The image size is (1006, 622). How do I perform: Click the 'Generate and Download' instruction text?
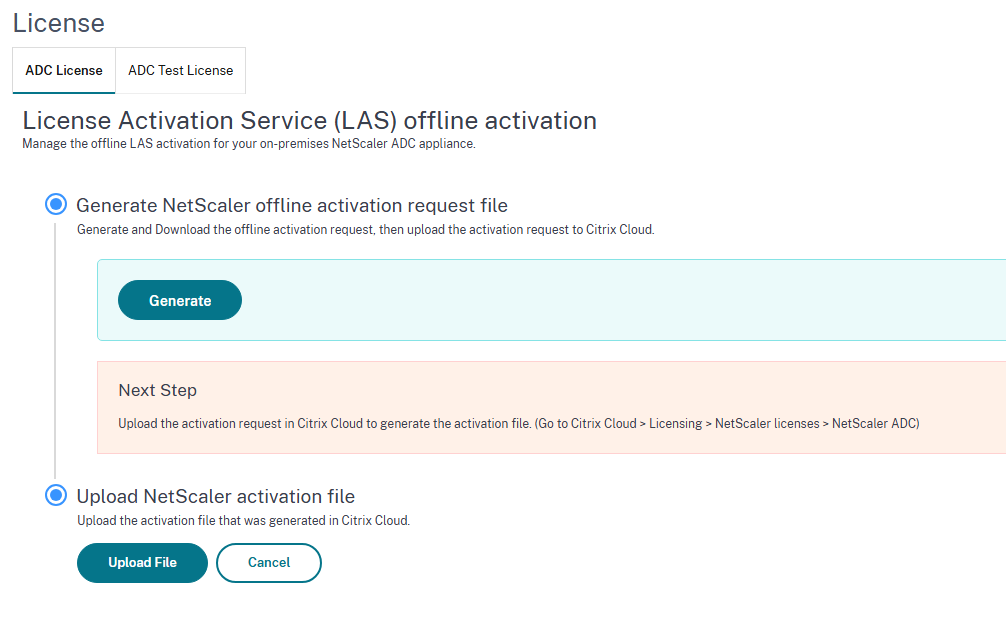coord(365,230)
